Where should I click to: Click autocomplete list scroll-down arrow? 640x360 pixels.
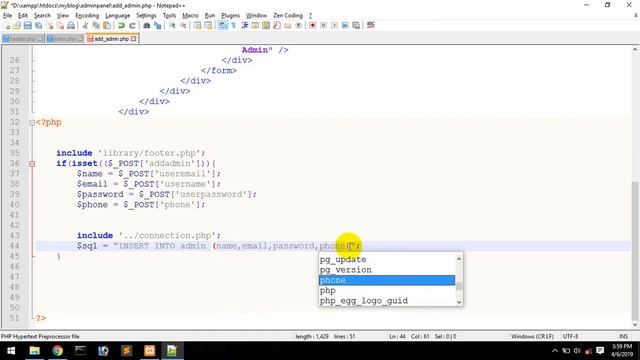pyautogui.click(x=459, y=302)
